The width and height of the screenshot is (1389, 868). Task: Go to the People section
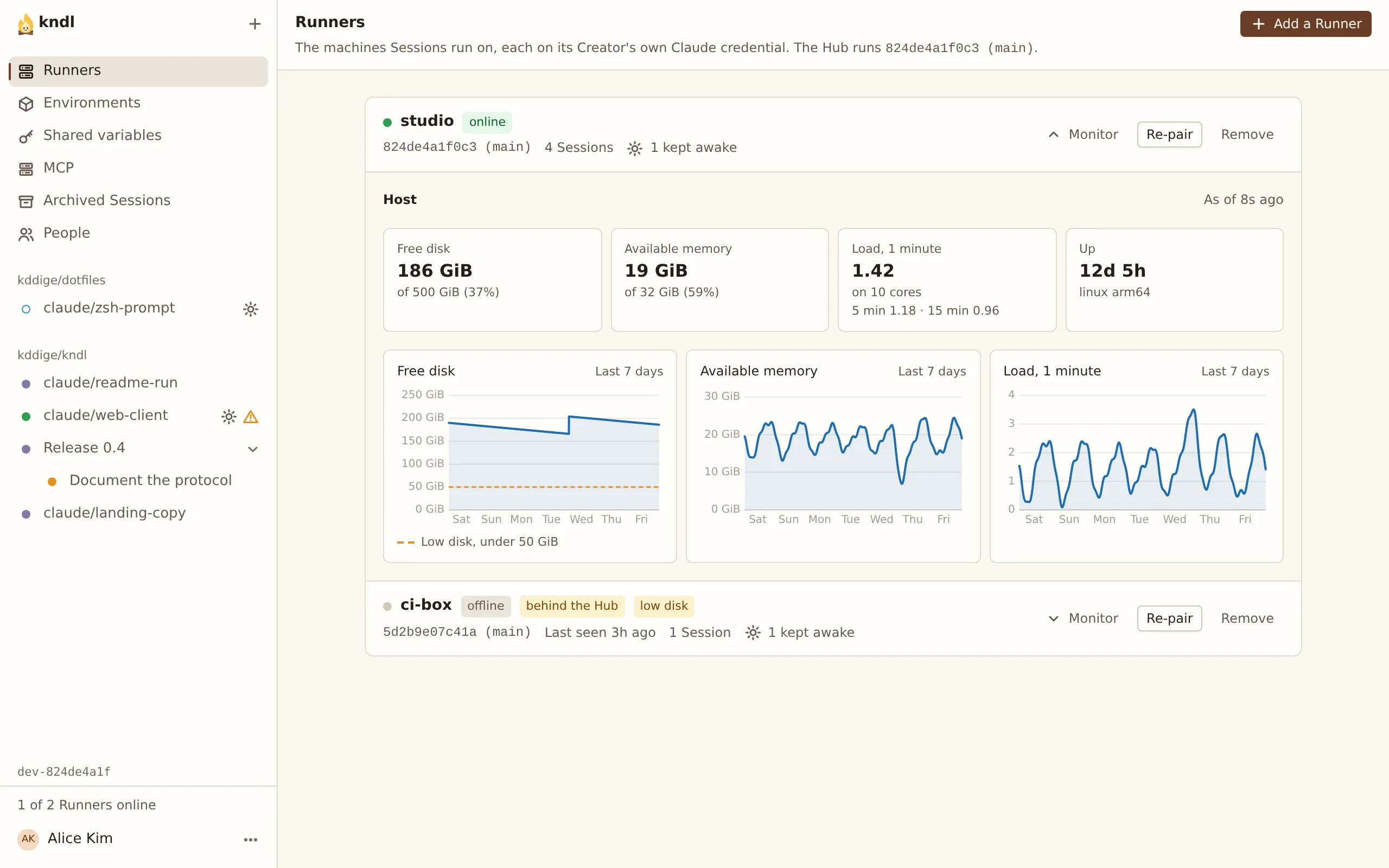pos(138,234)
